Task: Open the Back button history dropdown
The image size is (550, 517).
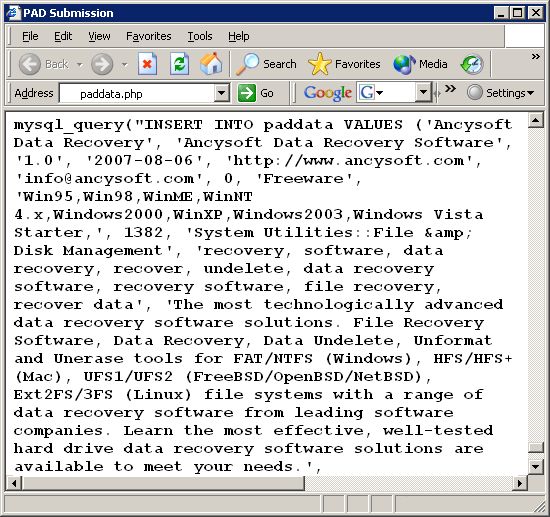Action: pyautogui.click(x=80, y=65)
